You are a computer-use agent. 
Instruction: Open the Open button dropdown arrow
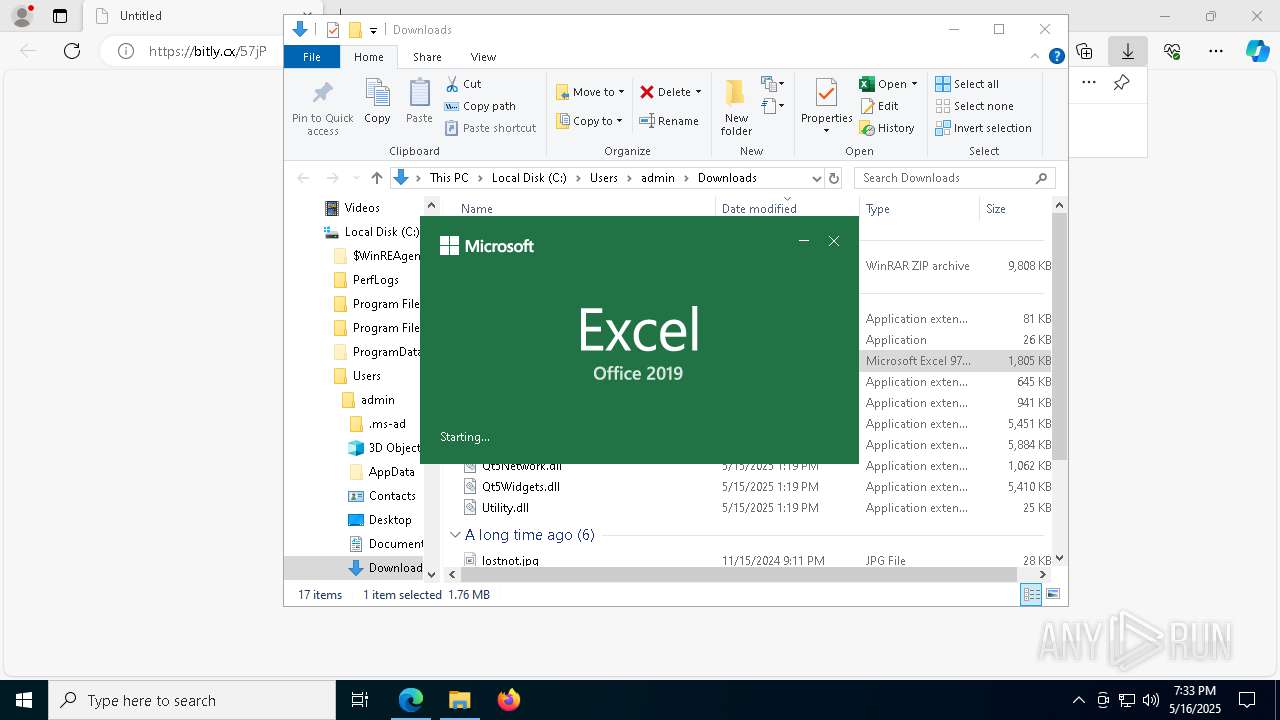914,84
